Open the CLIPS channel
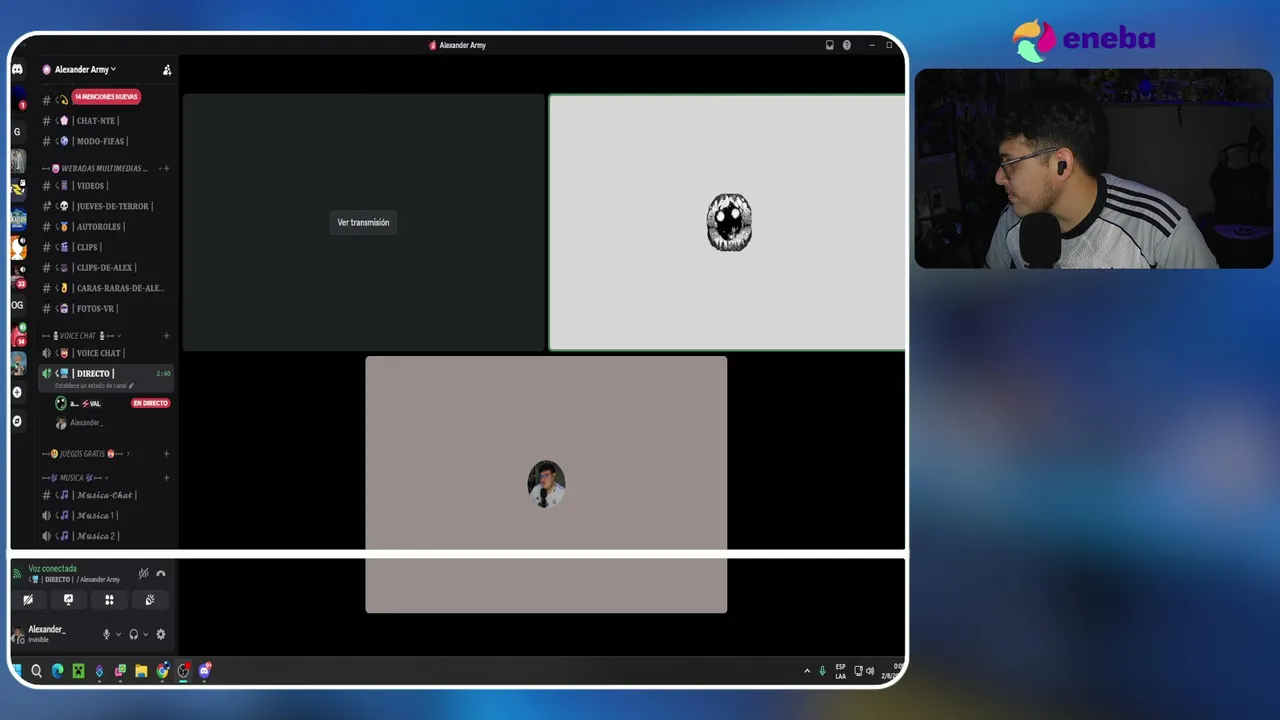 pos(107,247)
